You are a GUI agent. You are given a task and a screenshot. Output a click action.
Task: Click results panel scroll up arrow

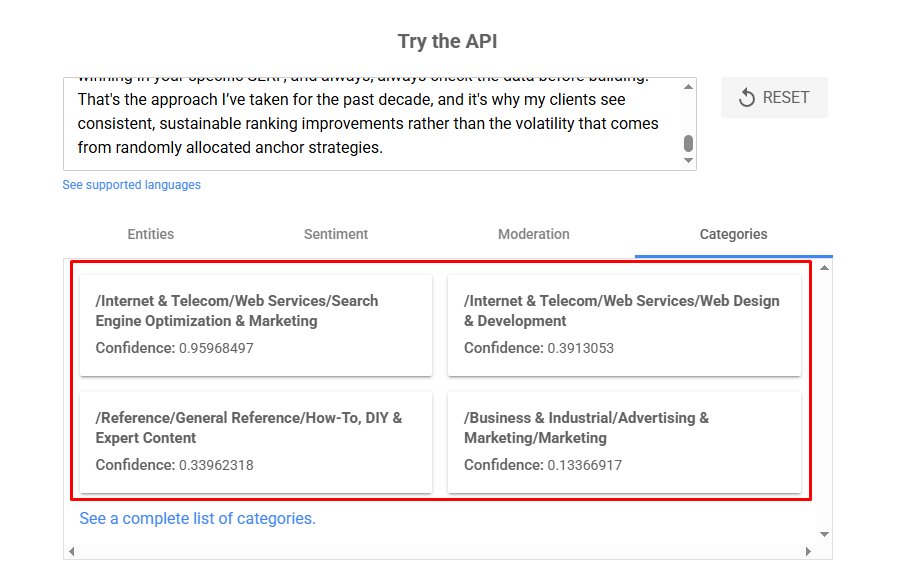click(x=824, y=267)
